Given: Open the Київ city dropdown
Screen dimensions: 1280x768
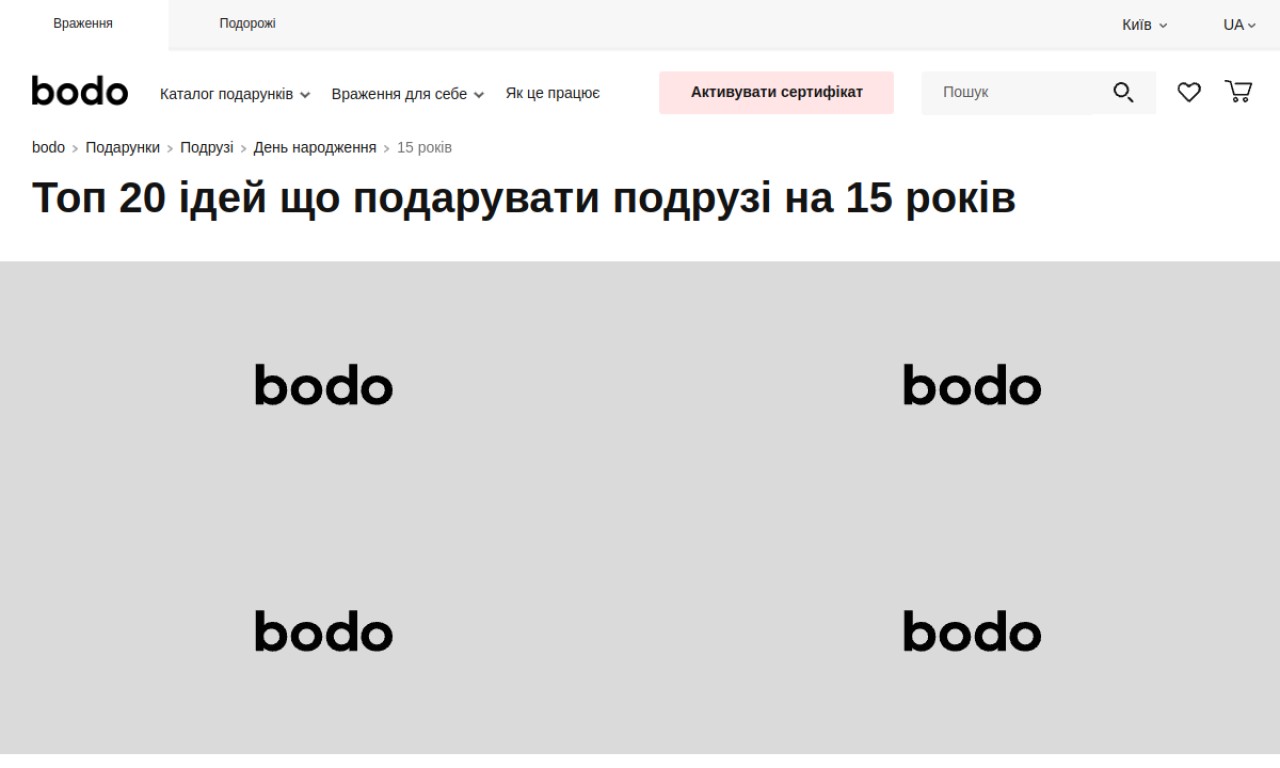Looking at the screenshot, I should click(1145, 25).
